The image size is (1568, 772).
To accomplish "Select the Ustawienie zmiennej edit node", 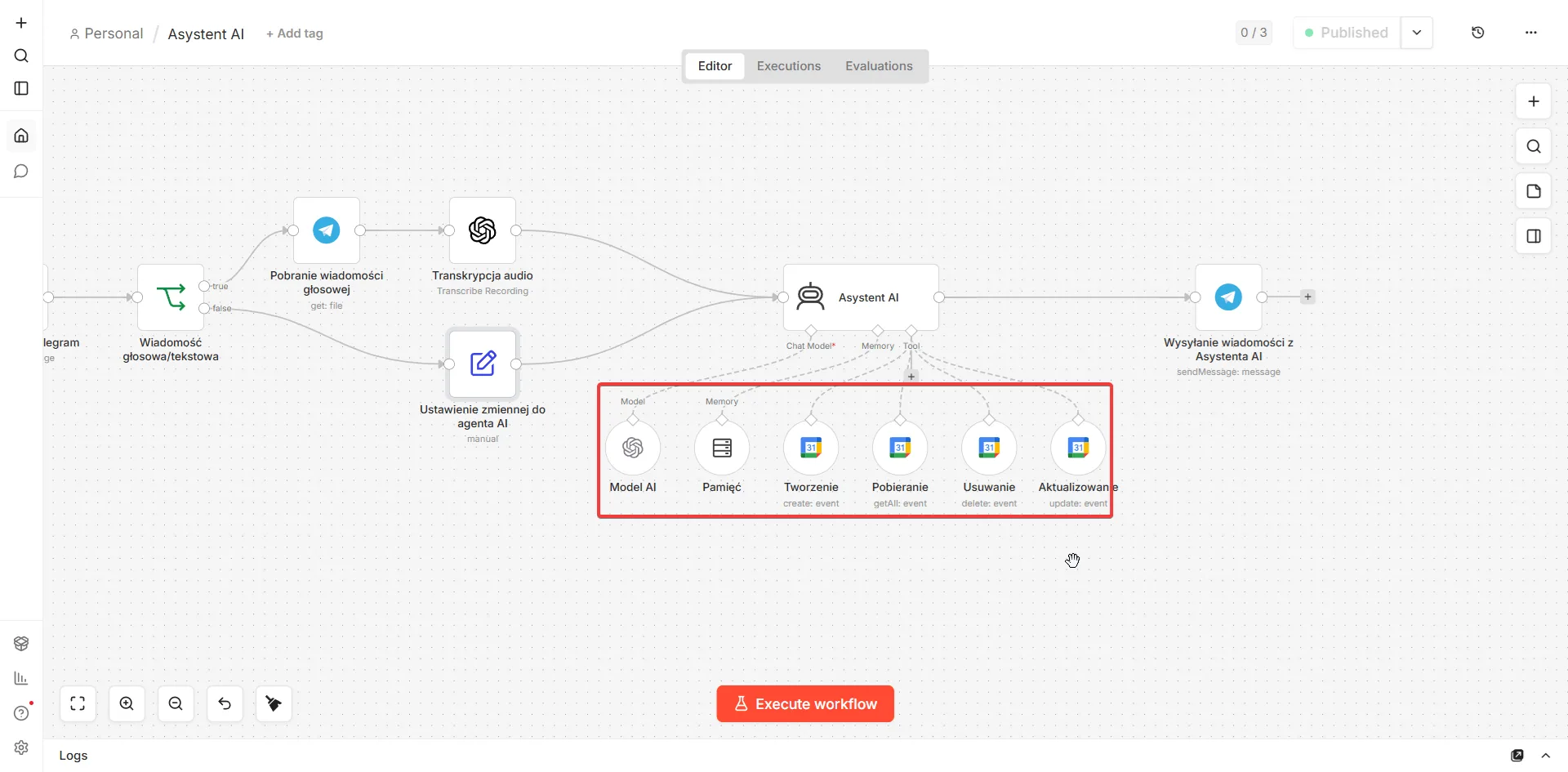I will (483, 364).
